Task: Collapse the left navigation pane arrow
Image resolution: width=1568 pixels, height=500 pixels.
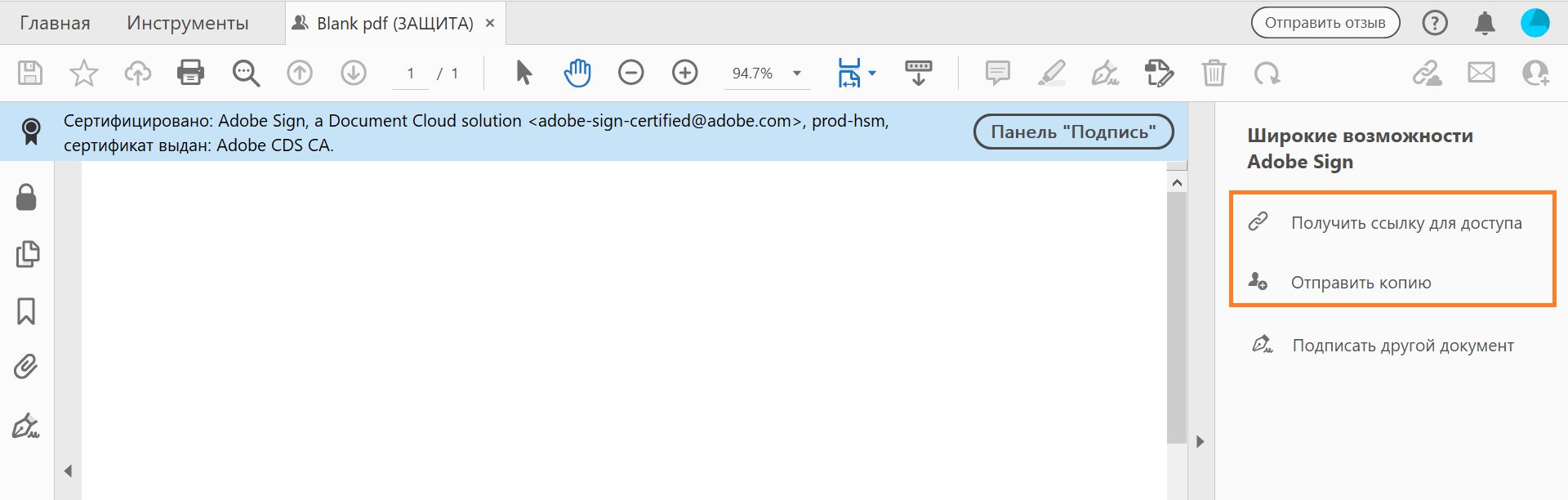Action: click(x=69, y=471)
